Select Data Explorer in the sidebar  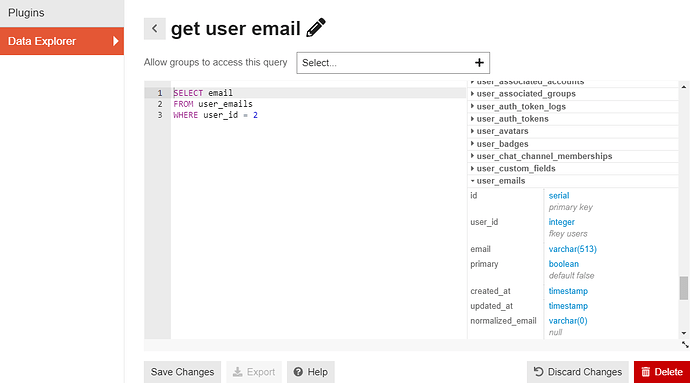(62, 41)
